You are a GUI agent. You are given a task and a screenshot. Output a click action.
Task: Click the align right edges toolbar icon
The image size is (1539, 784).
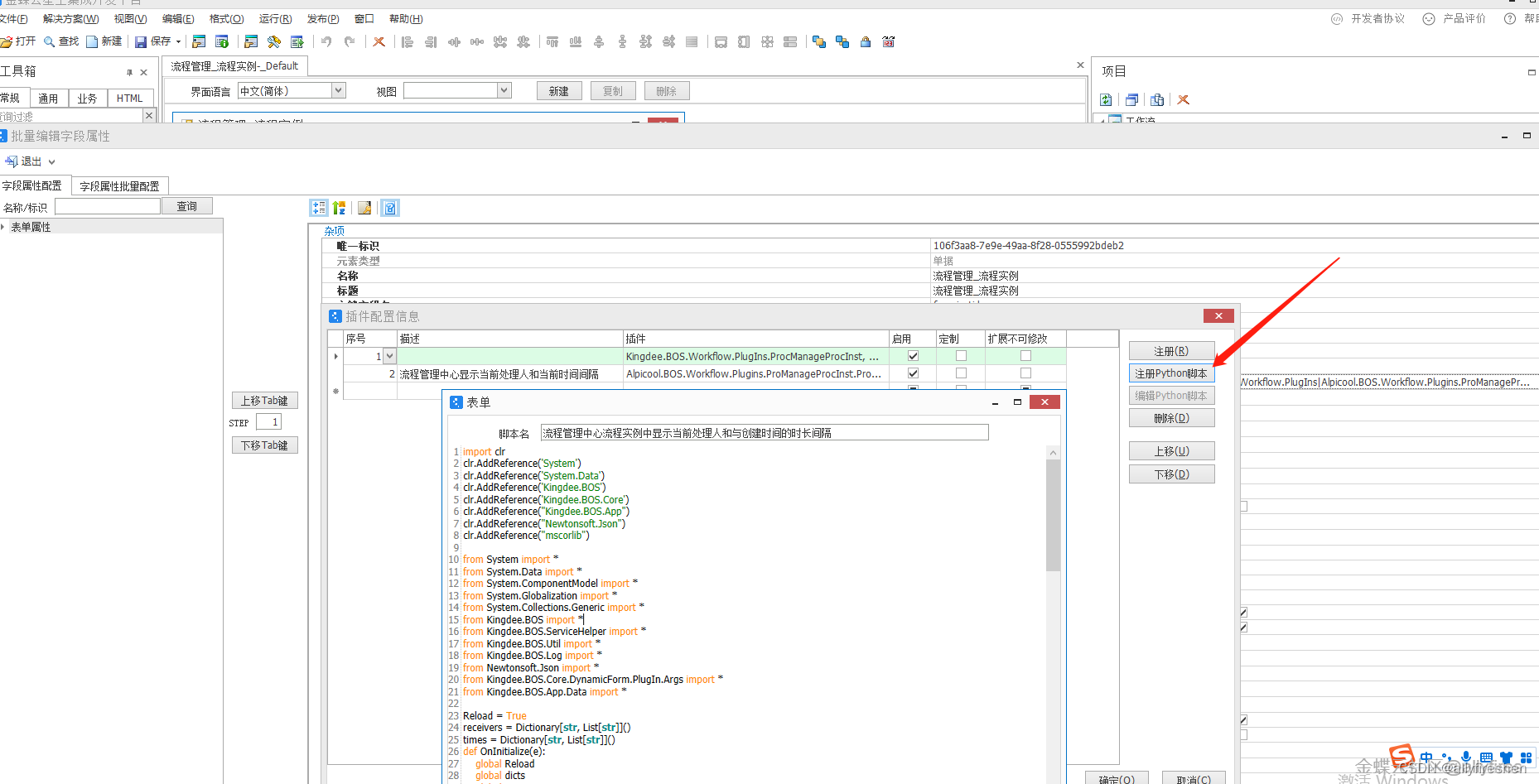pos(431,41)
